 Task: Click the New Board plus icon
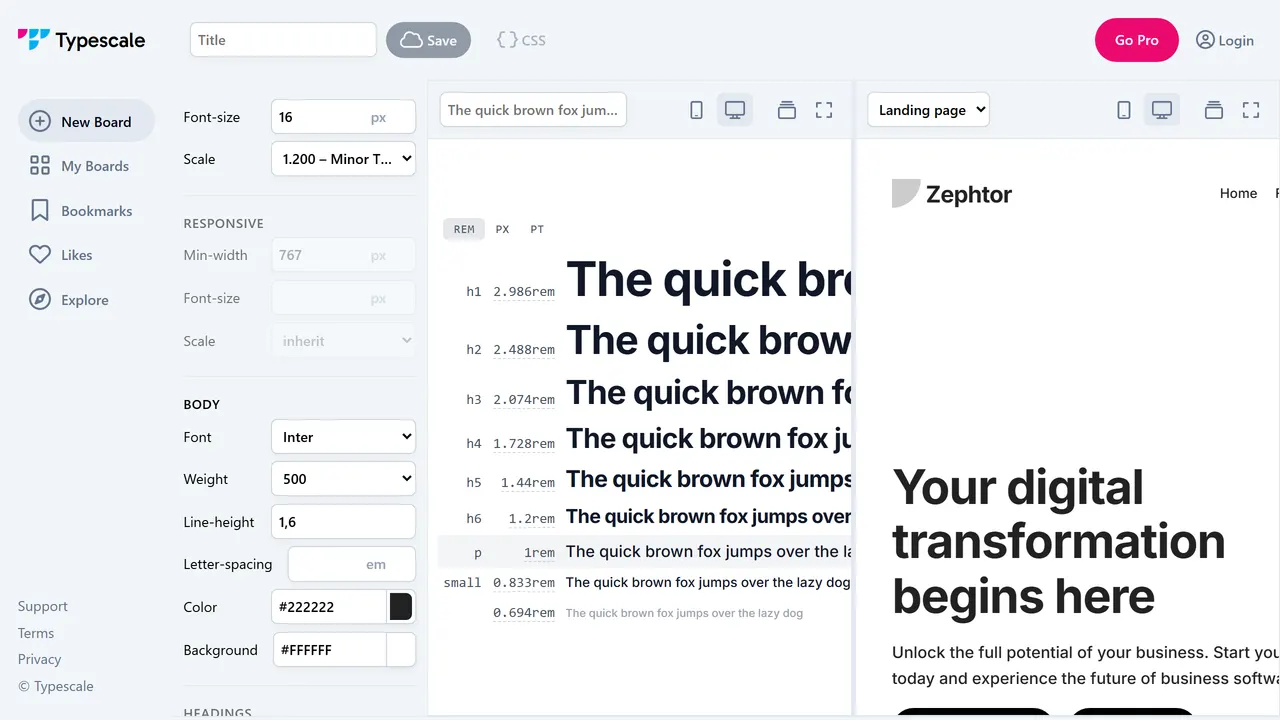tap(40, 121)
